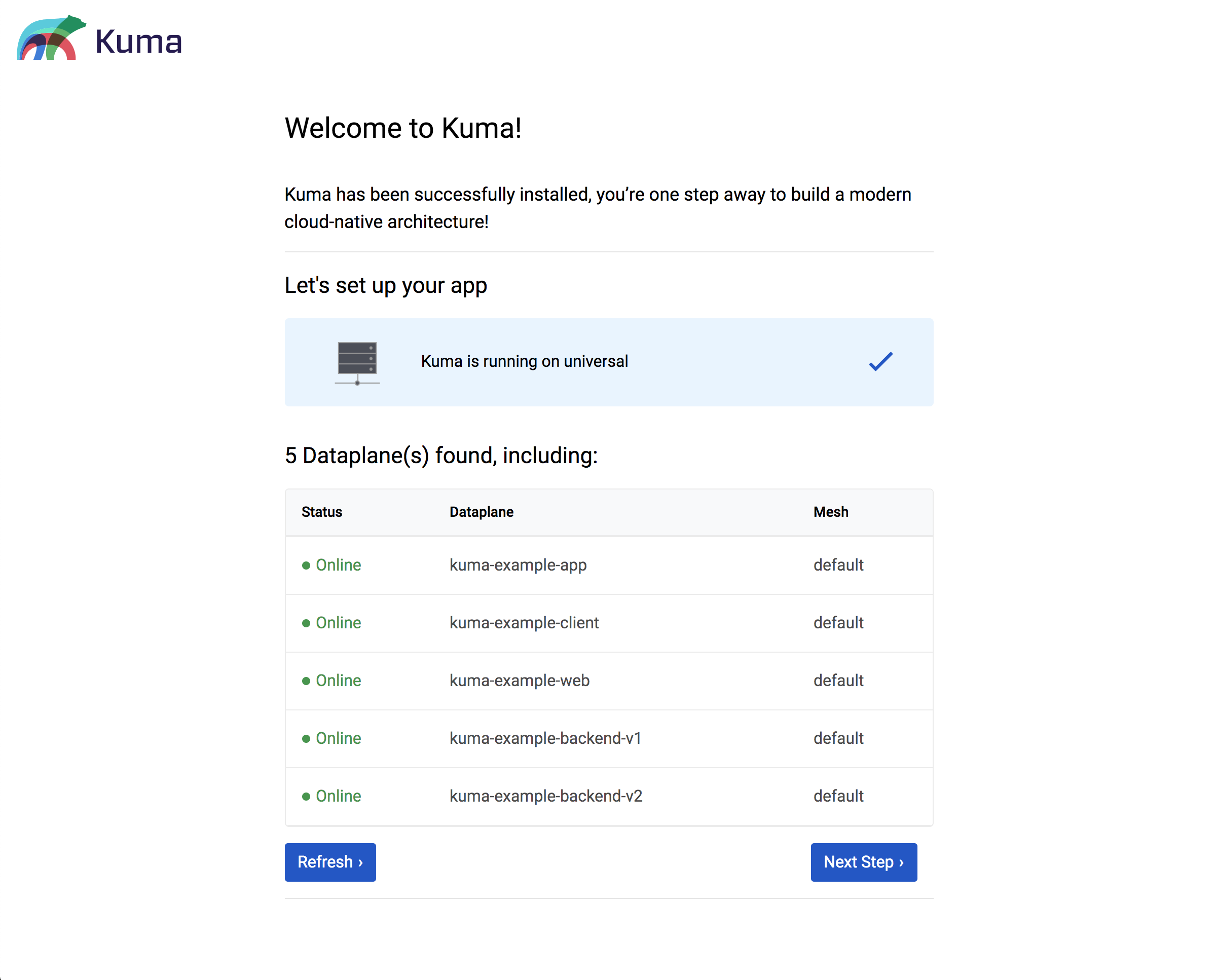The width and height of the screenshot is (1216, 980).
Task: Click the Mesh column header
Action: click(830, 512)
